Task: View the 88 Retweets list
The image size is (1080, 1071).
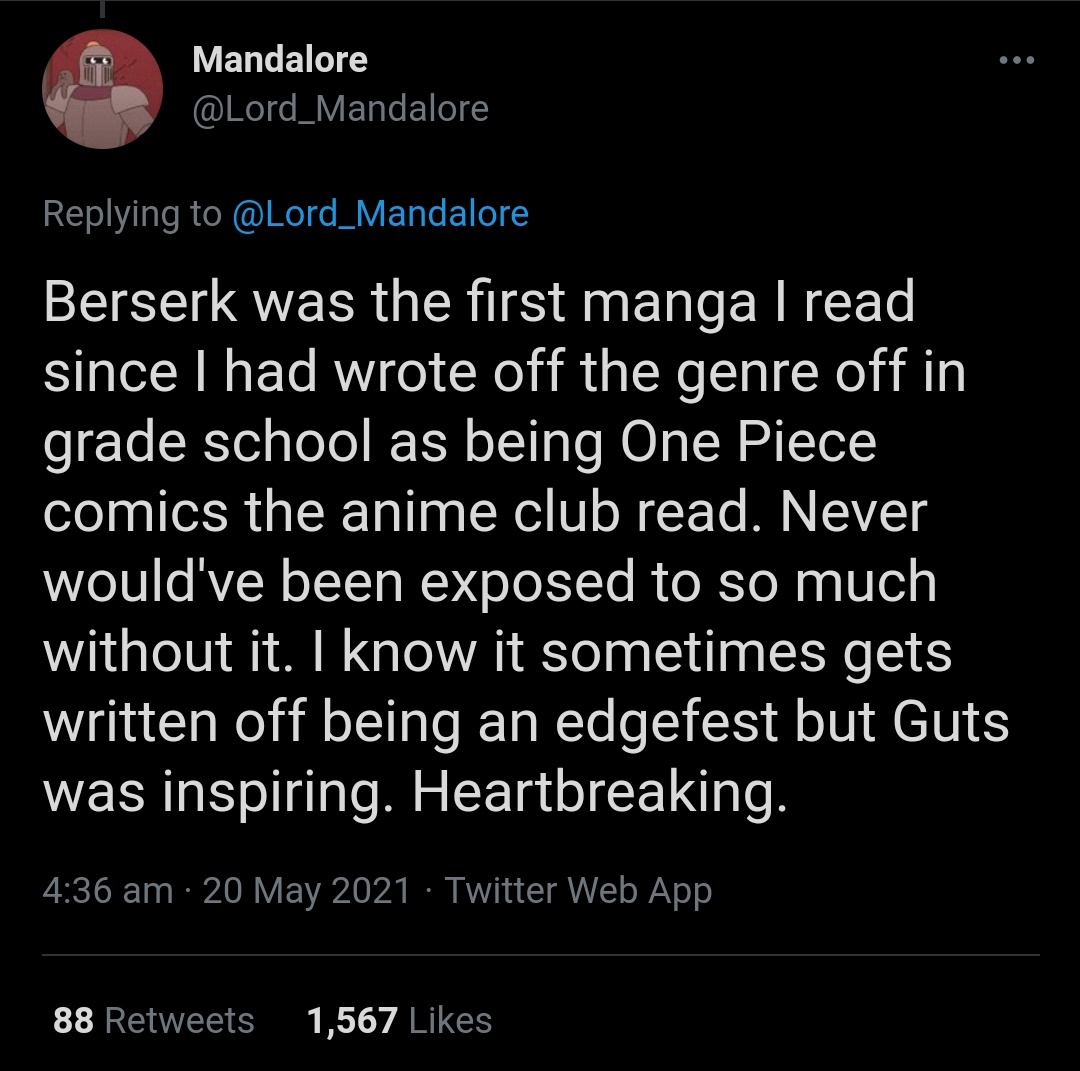Action: coord(154,1020)
